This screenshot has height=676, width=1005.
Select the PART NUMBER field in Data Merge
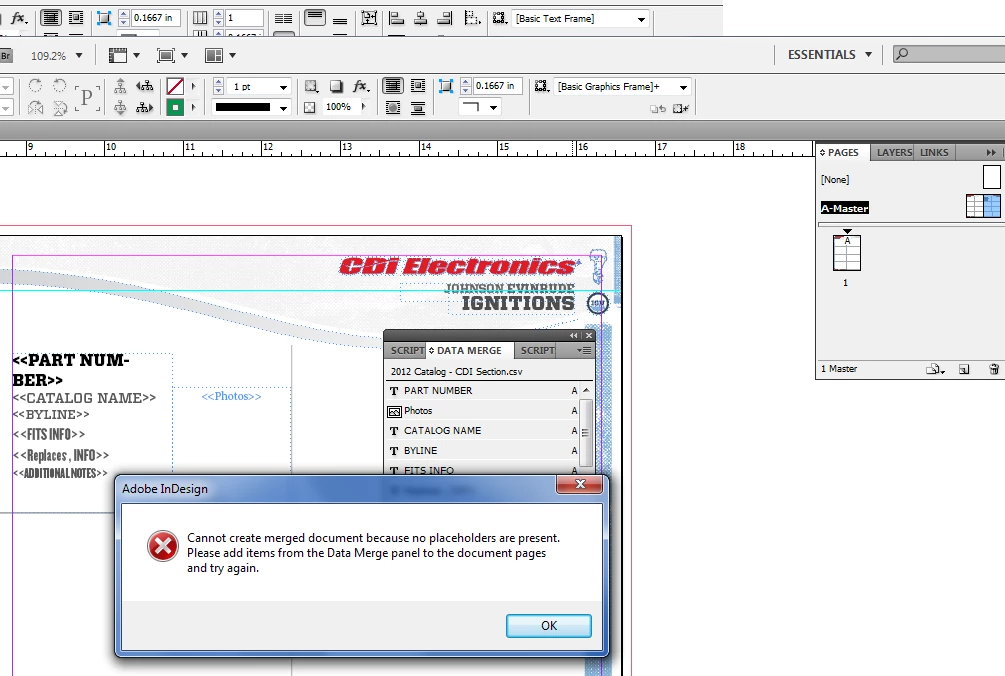[483, 391]
